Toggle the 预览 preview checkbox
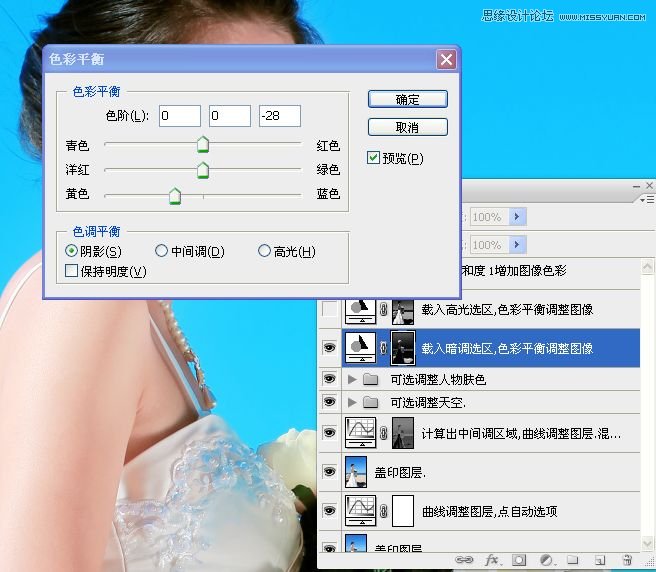 pyautogui.click(x=373, y=158)
